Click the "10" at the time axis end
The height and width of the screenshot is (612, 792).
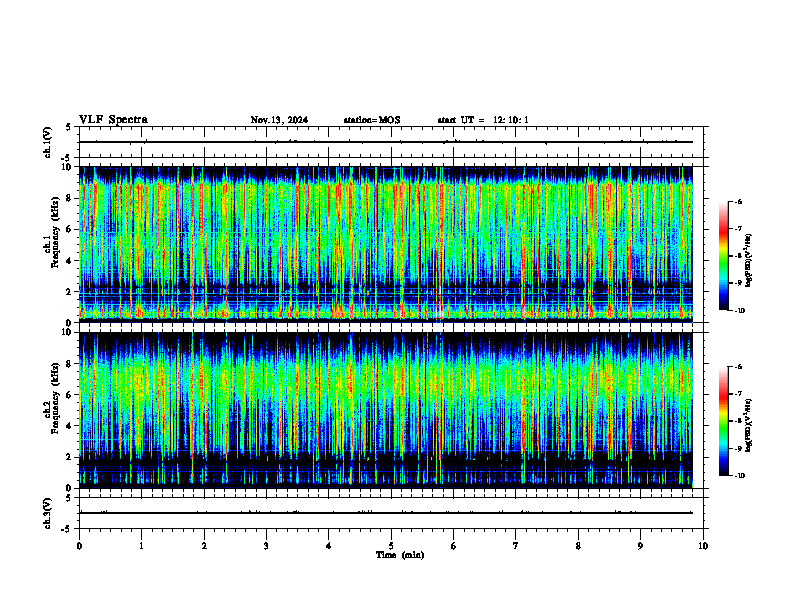point(703,546)
